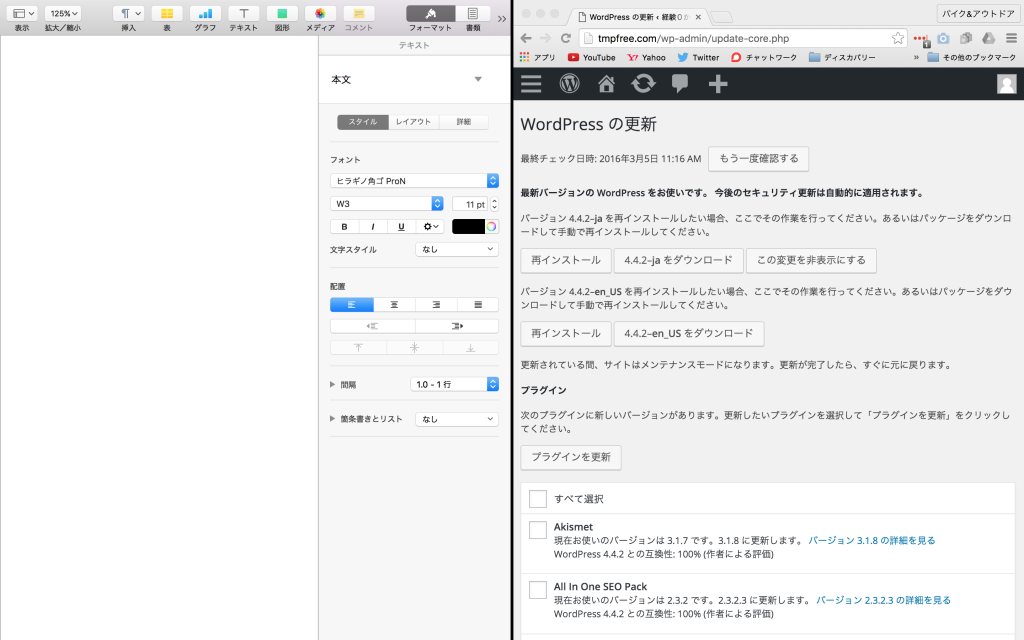
Task: Open the 文字スタイル dropdown
Action: click(x=457, y=249)
